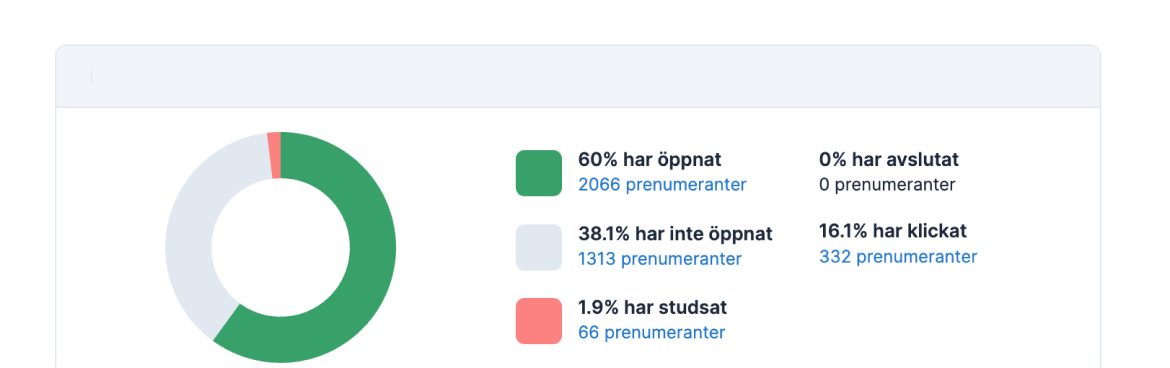The width and height of the screenshot is (1170, 368).
Task: Click the faint vertical divider in card header
Action: 91,76
